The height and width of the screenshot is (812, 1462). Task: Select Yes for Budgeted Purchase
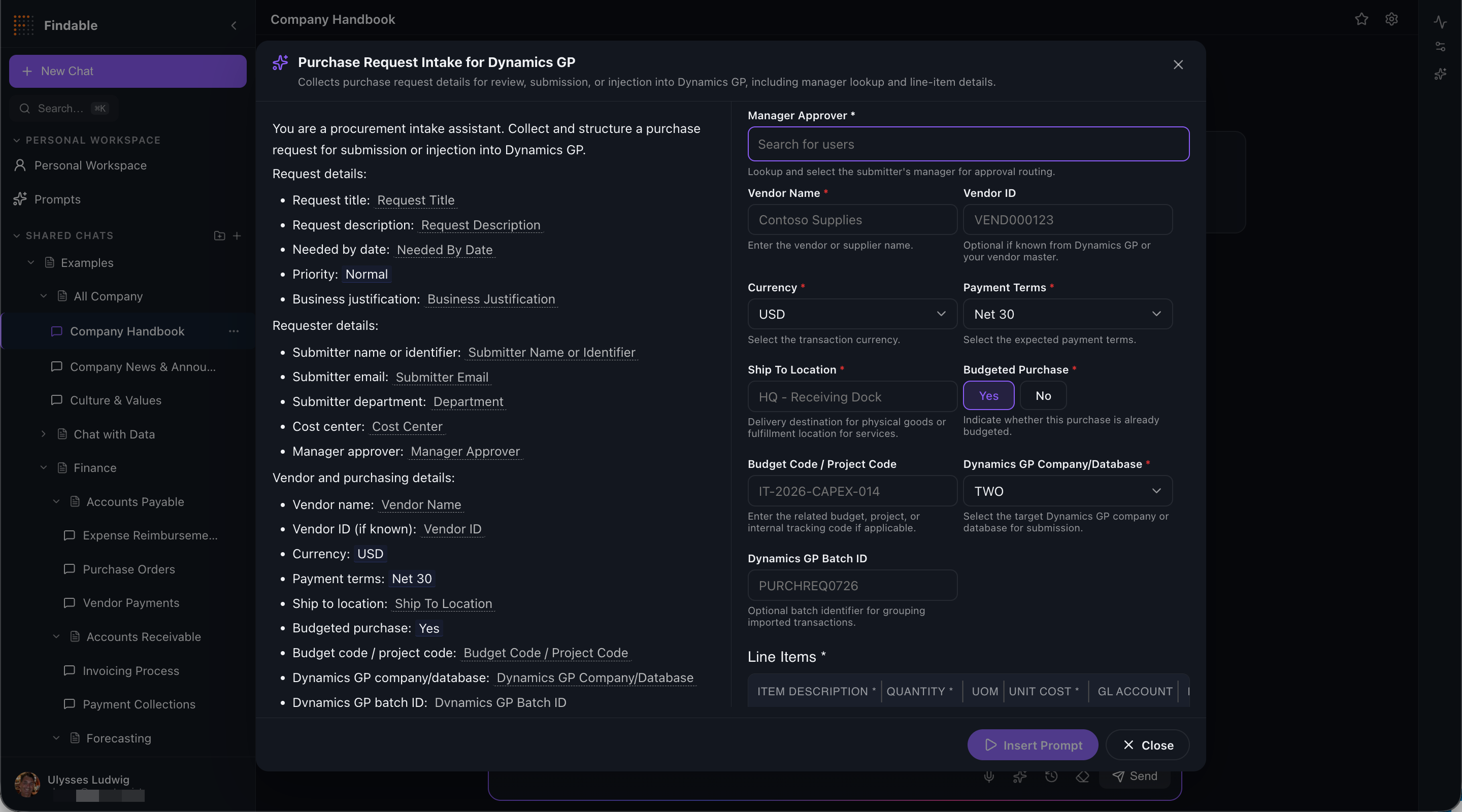tap(988, 395)
